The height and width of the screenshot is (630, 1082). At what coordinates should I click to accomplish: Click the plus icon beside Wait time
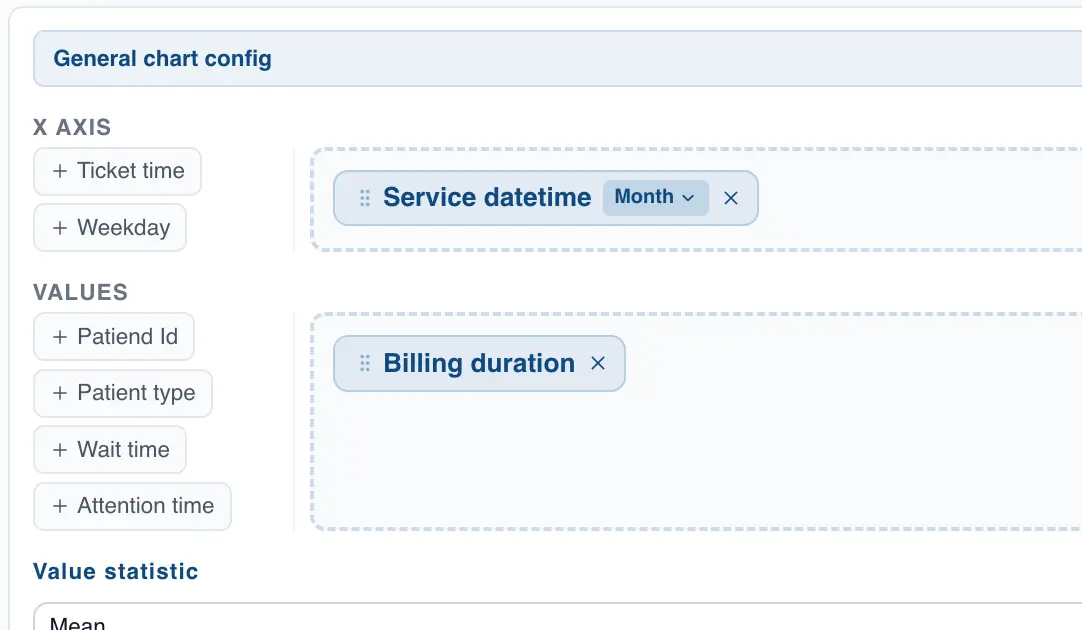point(60,450)
